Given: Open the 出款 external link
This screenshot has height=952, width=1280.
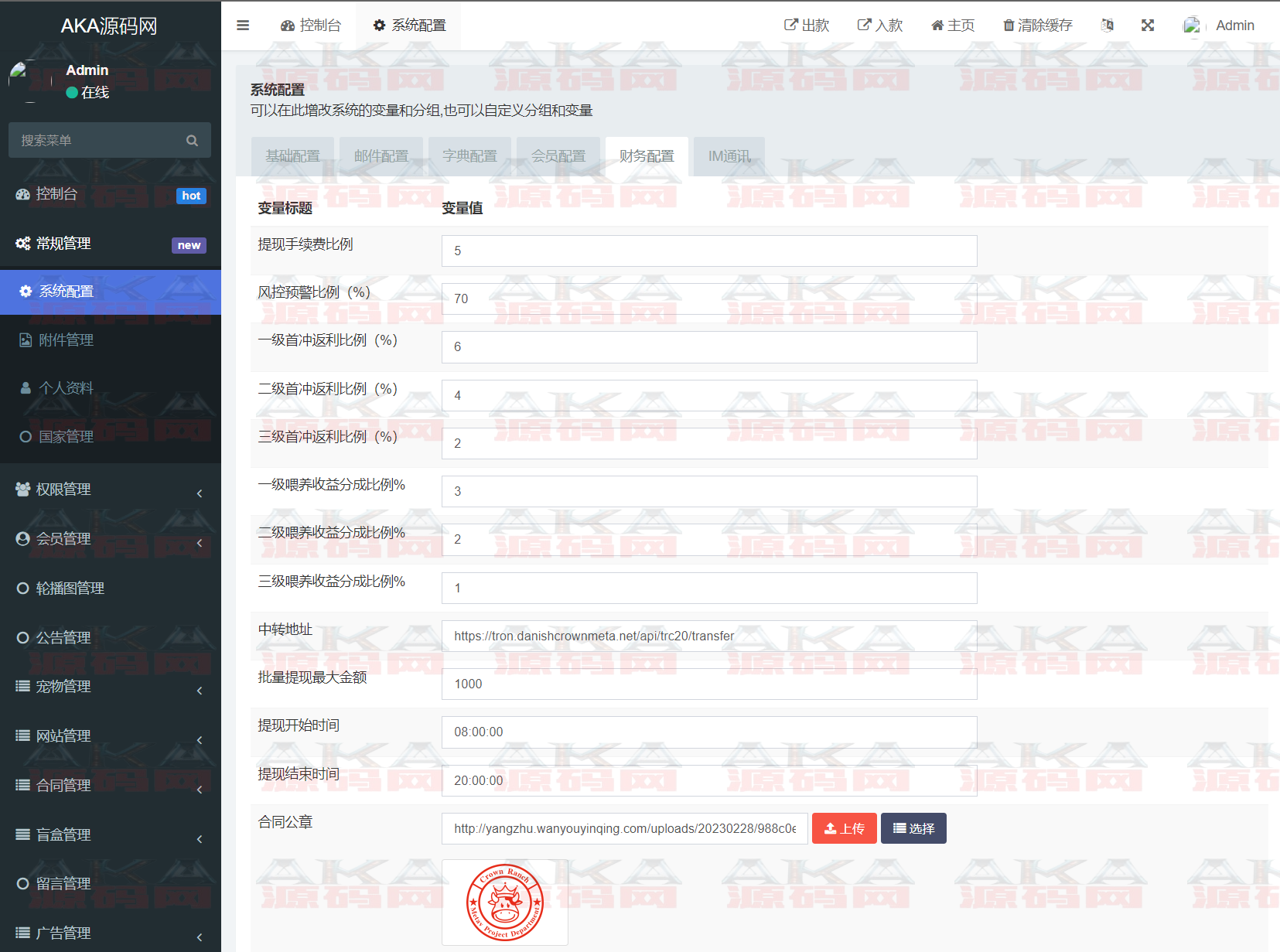Looking at the screenshot, I should pyautogui.click(x=807, y=26).
